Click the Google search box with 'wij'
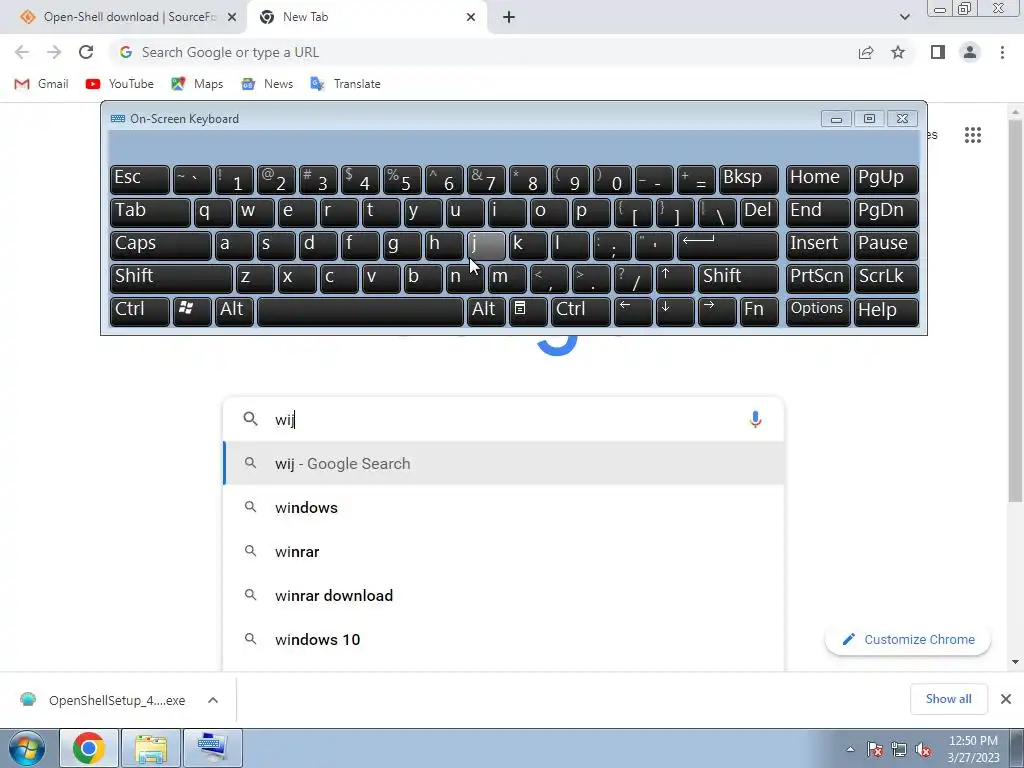 [x=504, y=419]
